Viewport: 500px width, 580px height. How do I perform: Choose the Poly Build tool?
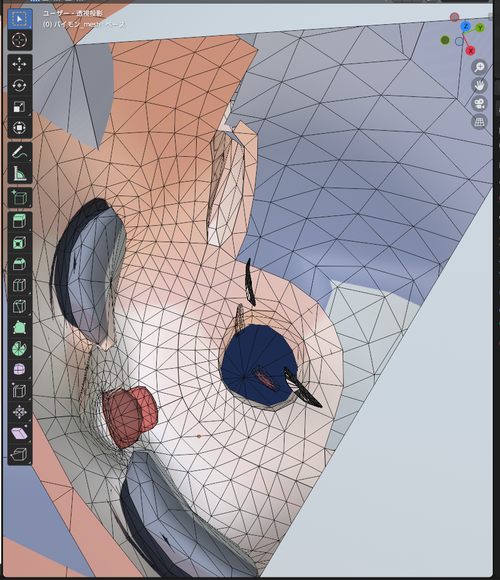[19, 327]
